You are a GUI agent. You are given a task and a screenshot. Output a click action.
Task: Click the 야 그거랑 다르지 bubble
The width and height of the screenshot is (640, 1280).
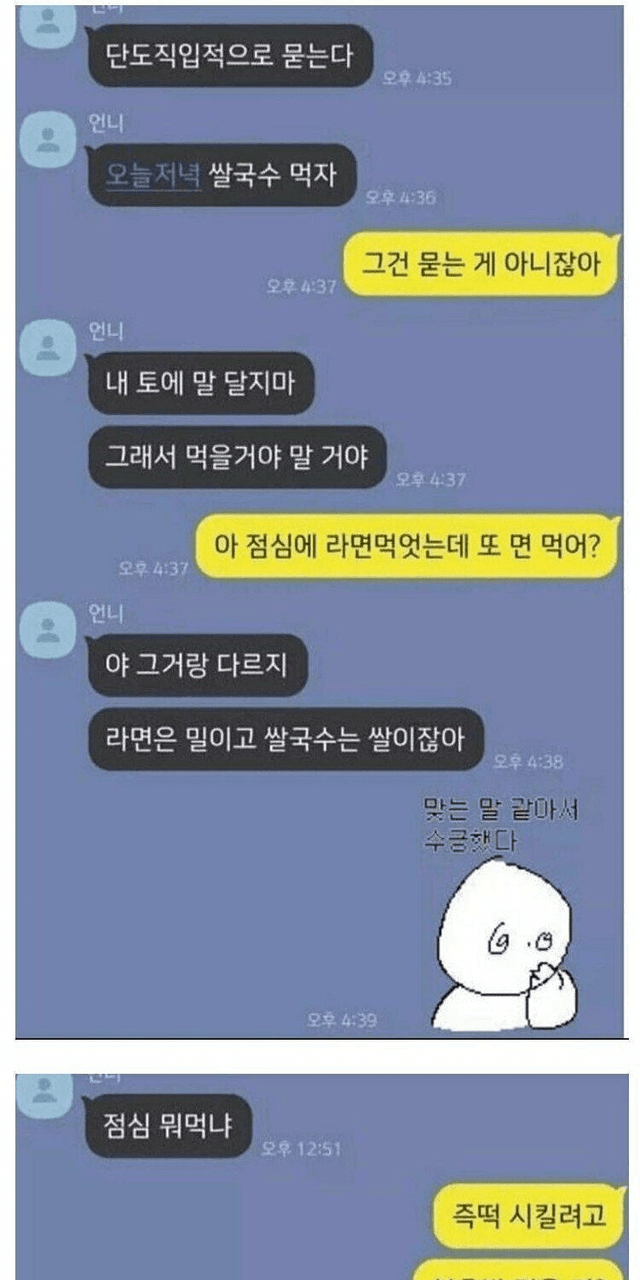195,664
